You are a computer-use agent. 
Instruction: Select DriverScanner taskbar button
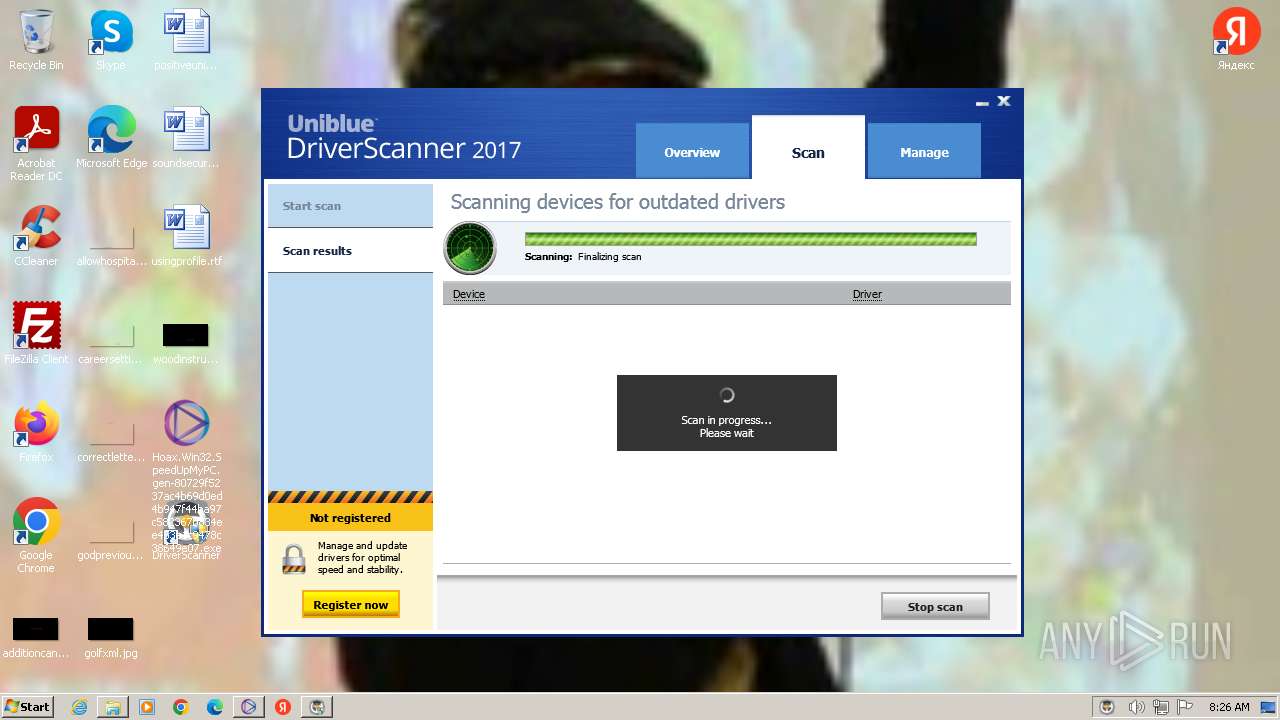coord(317,707)
